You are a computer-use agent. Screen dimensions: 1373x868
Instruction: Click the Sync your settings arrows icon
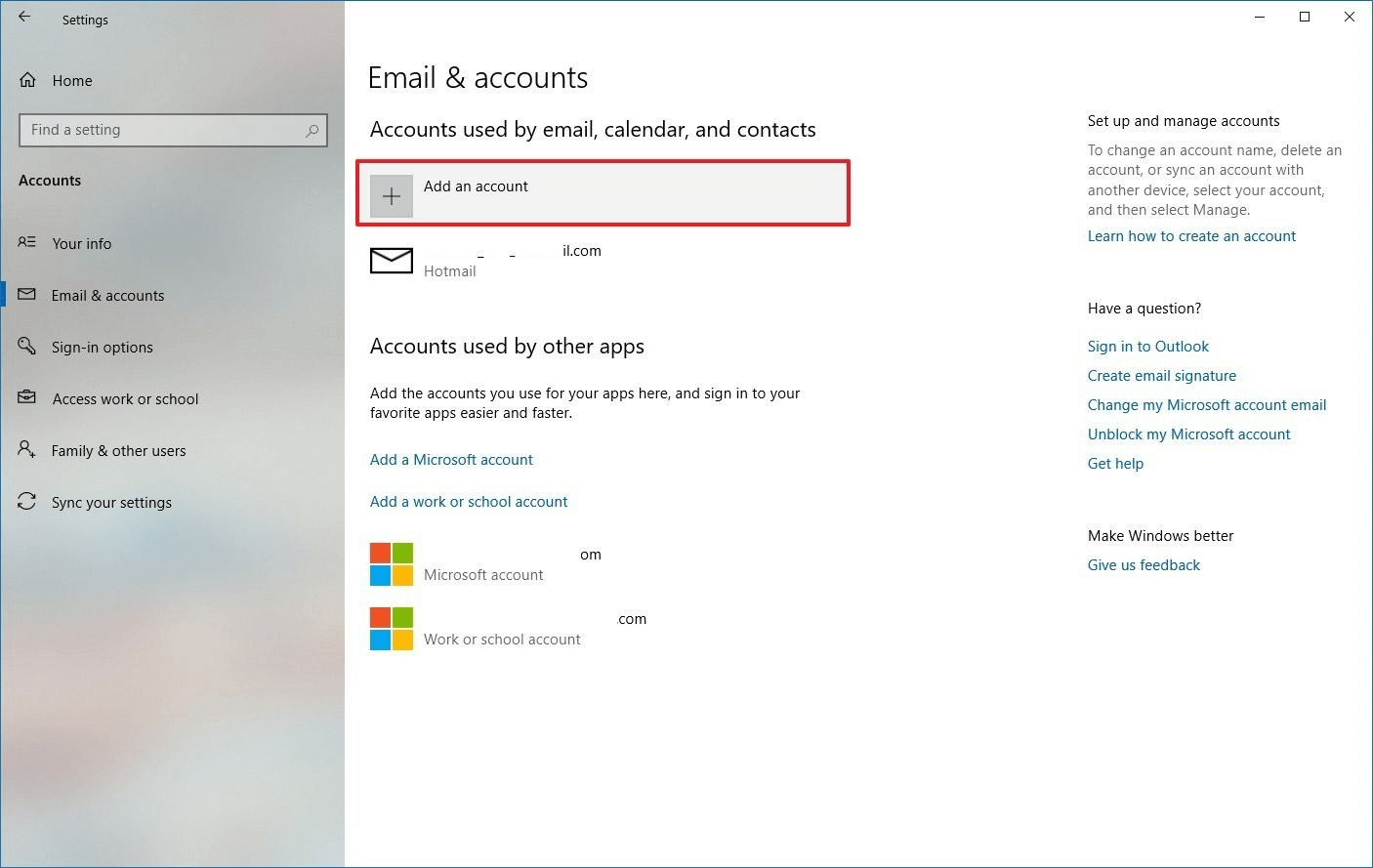coord(27,501)
